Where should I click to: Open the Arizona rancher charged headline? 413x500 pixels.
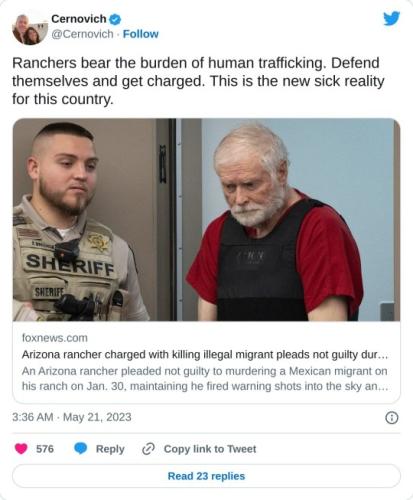tap(205, 355)
